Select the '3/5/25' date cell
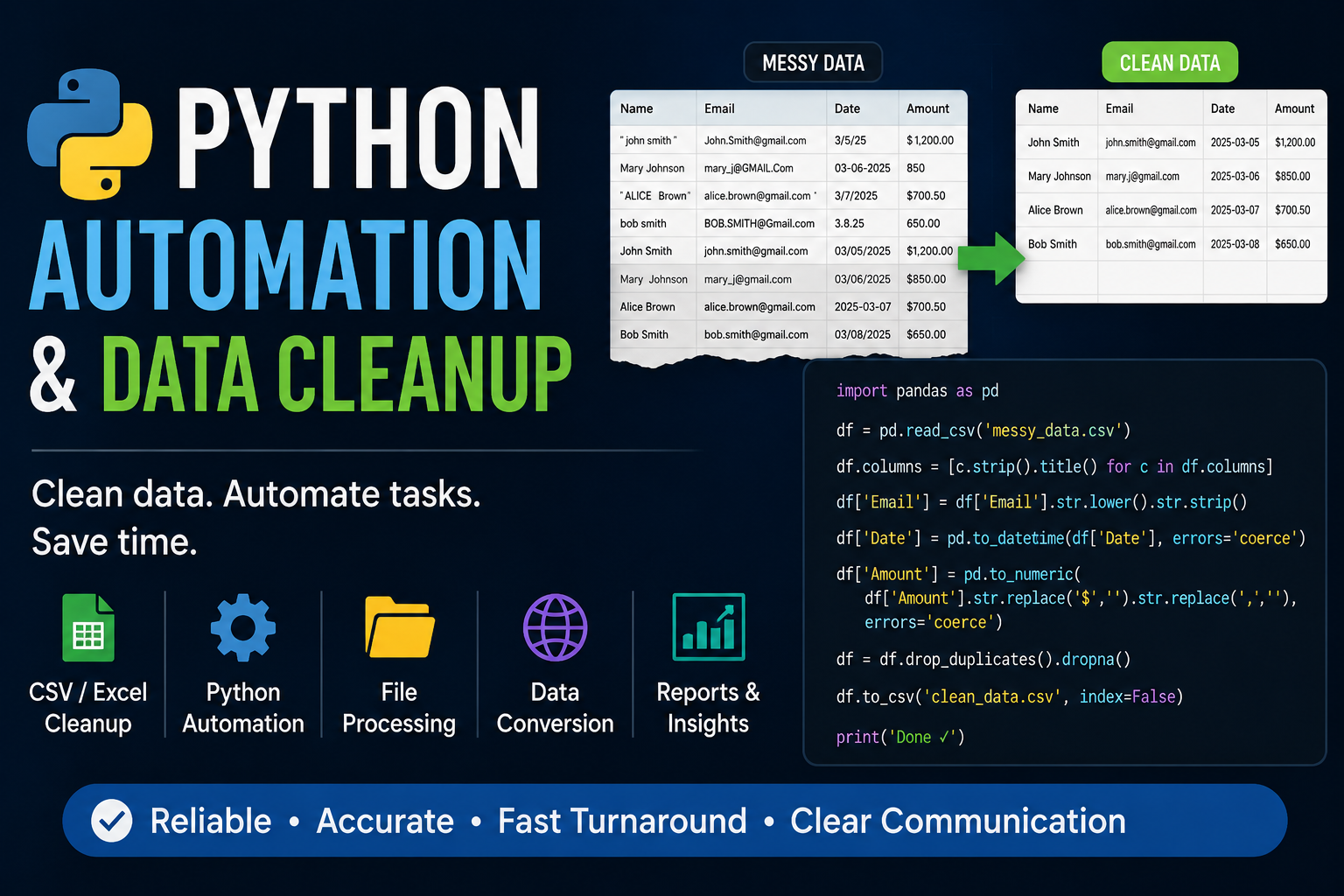Screen dimensions: 1344x896 [x=850, y=140]
